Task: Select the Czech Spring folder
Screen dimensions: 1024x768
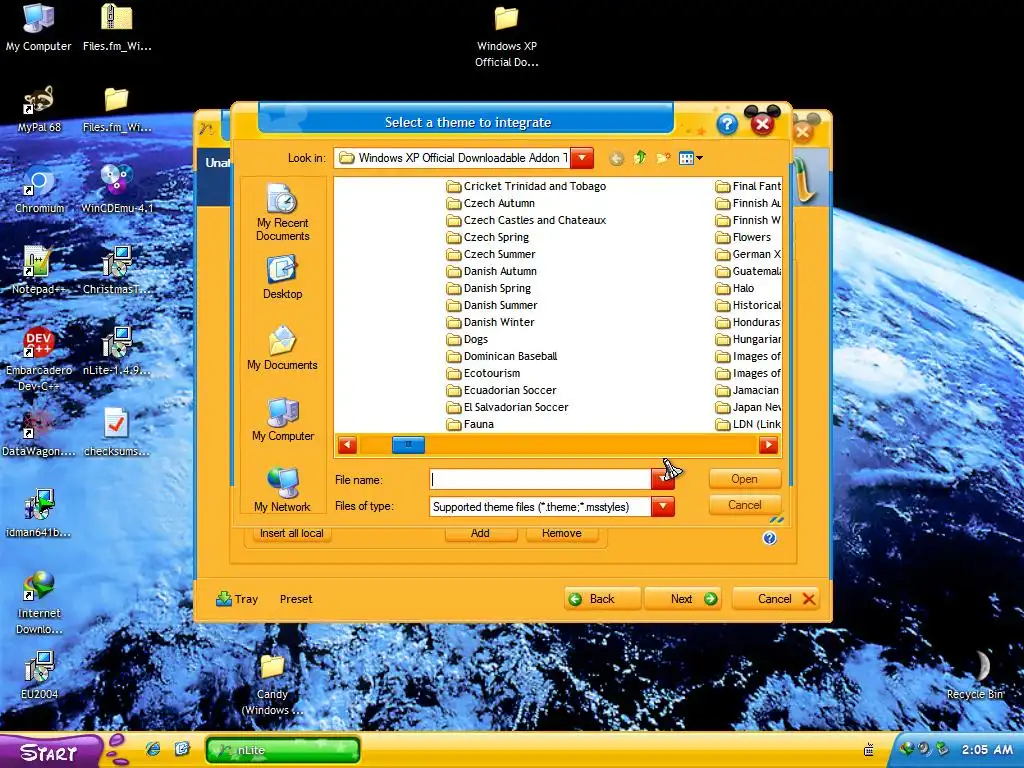Action: pos(488,237)
